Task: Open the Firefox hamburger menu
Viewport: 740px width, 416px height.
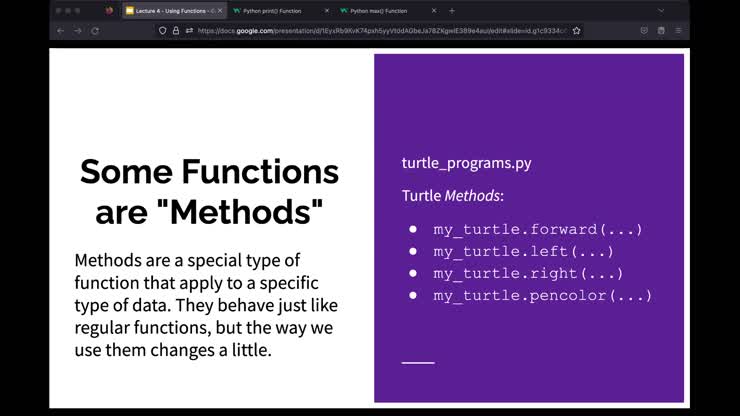Action: coord(679,30)
